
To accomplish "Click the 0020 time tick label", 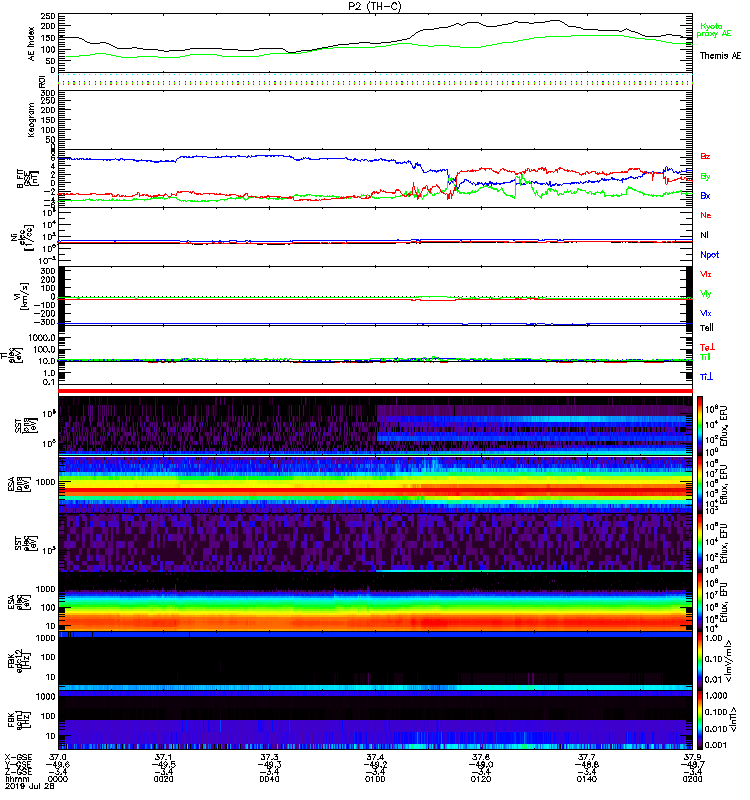I will click(164, 779).
